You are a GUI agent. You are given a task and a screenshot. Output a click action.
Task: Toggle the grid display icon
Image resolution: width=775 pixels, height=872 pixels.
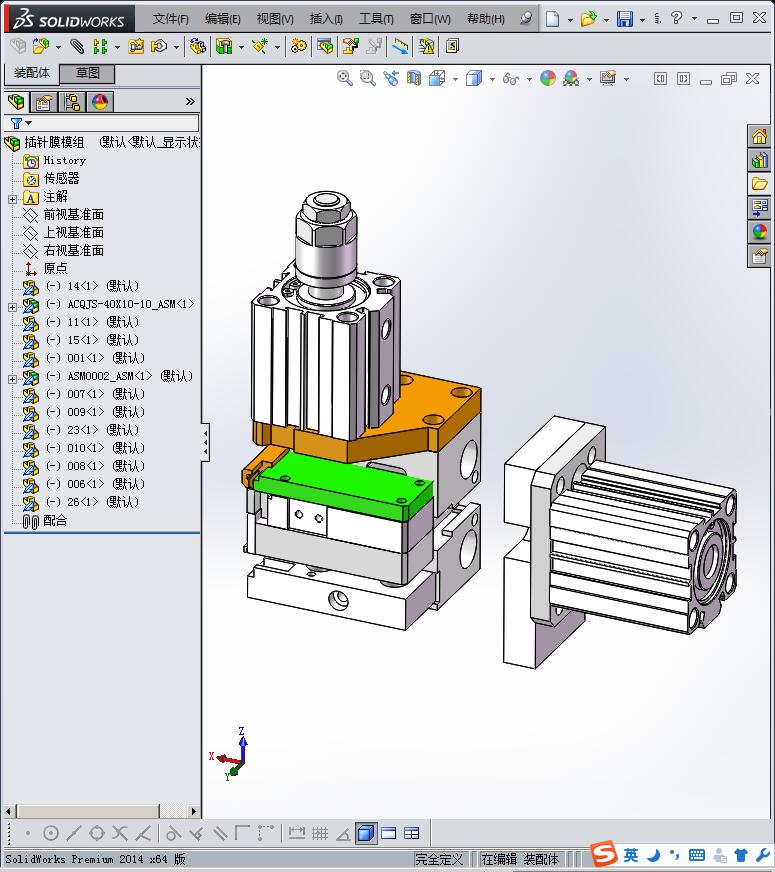click(x=320, y=833)
